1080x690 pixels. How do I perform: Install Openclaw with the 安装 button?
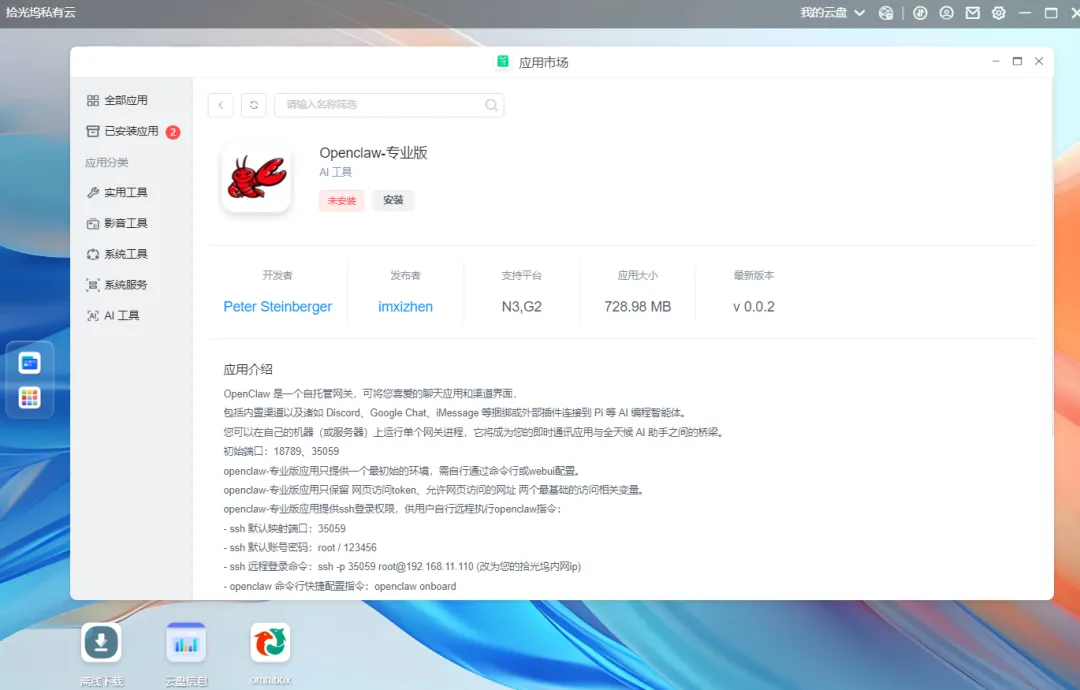[393, 200]
